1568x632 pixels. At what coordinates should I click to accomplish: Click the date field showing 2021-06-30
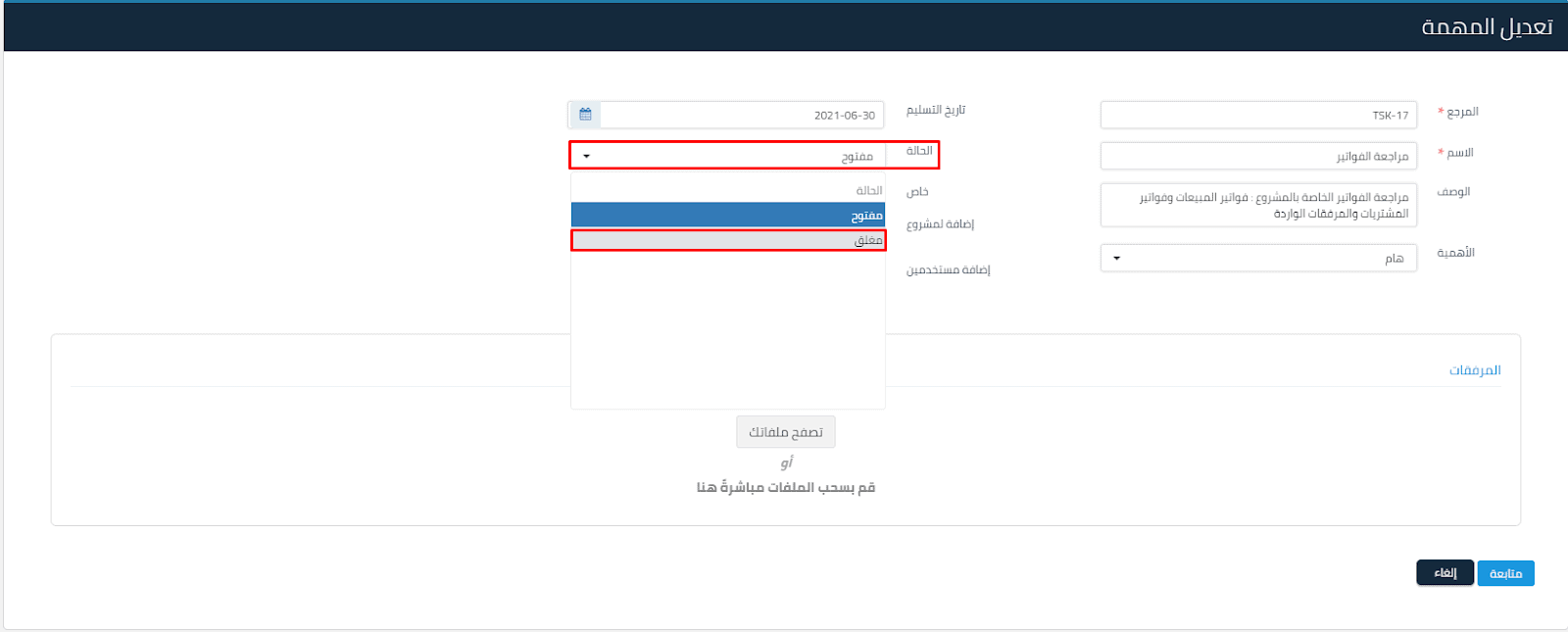point(741,115)
